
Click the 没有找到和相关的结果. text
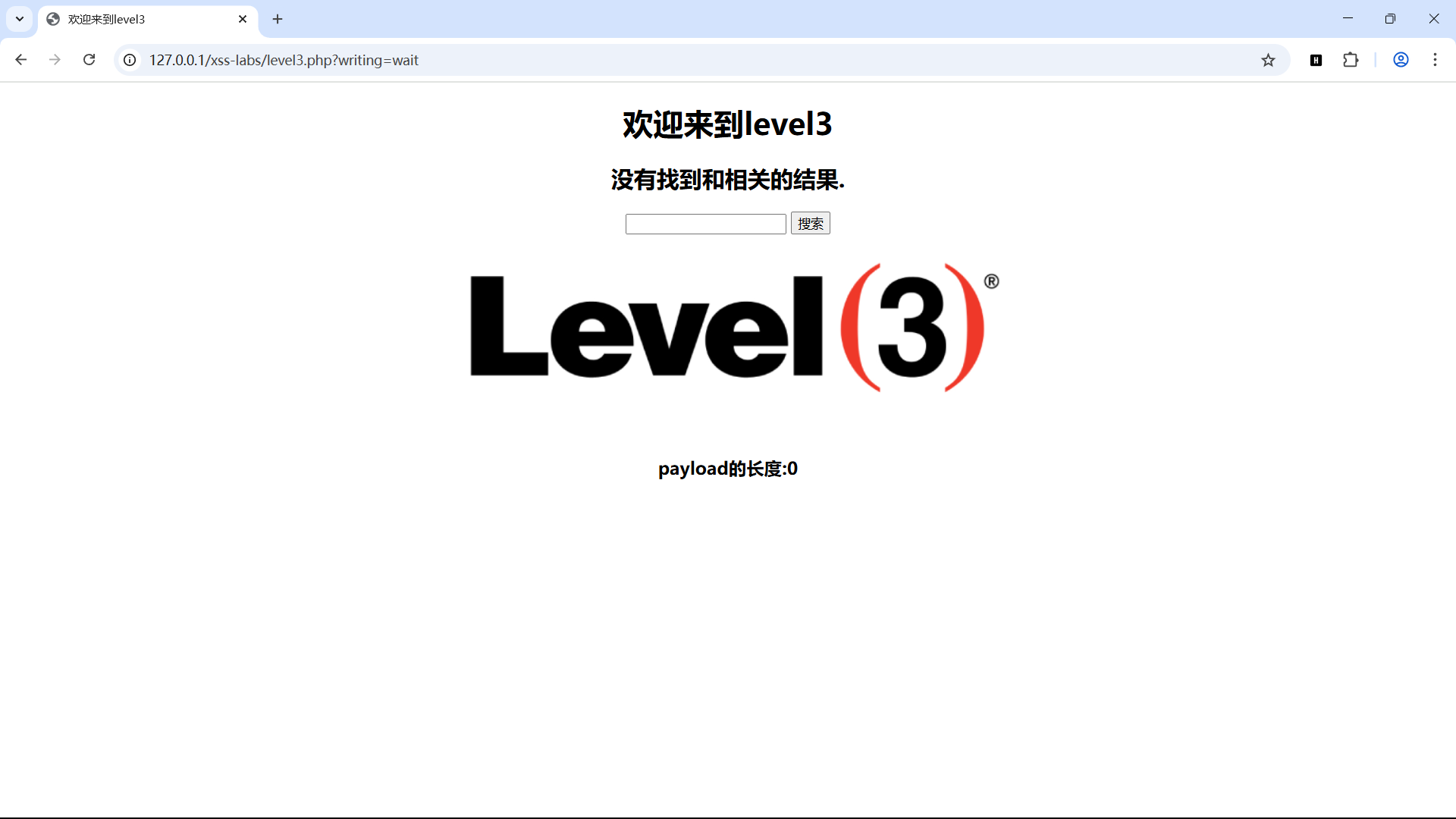727,180
